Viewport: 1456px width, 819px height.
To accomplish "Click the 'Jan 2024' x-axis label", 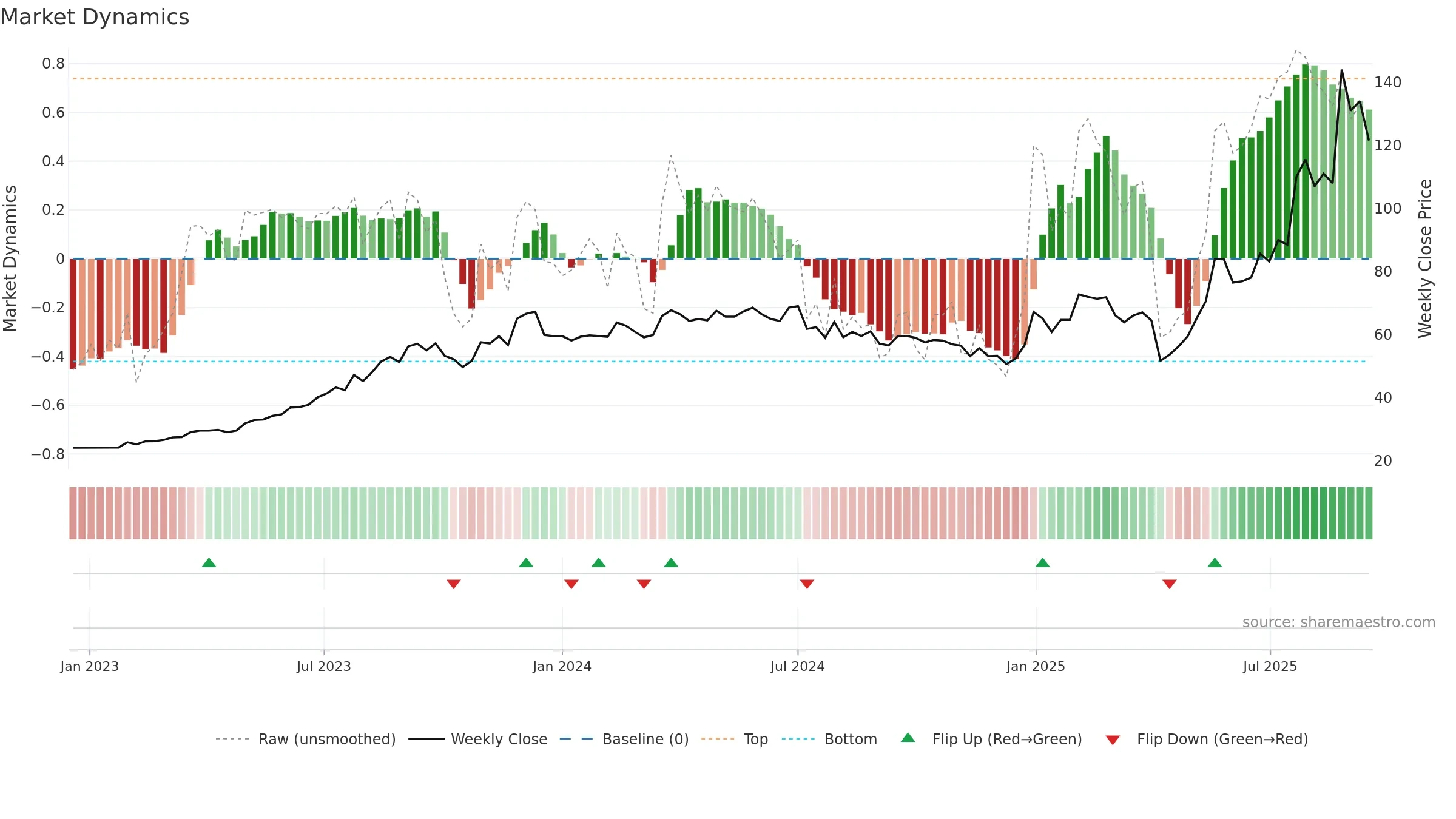I will coord(562,666).
